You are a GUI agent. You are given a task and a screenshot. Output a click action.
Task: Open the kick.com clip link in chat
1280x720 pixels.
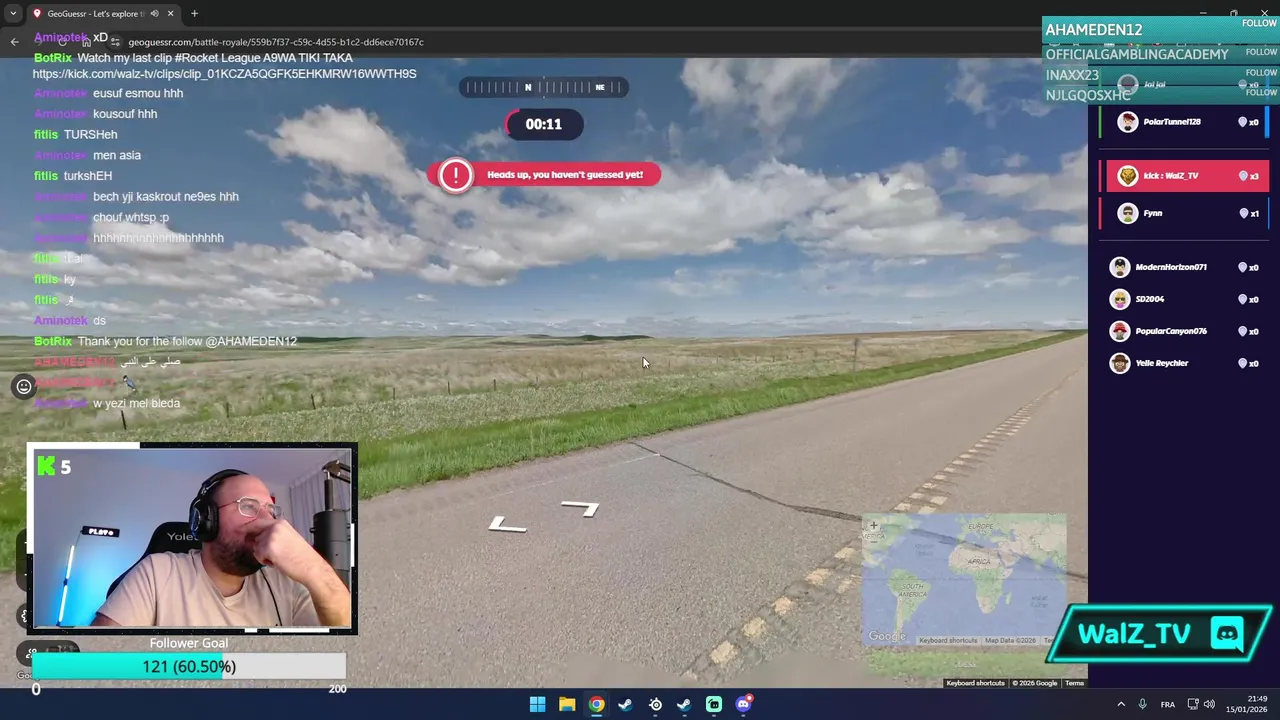point(224,74)
